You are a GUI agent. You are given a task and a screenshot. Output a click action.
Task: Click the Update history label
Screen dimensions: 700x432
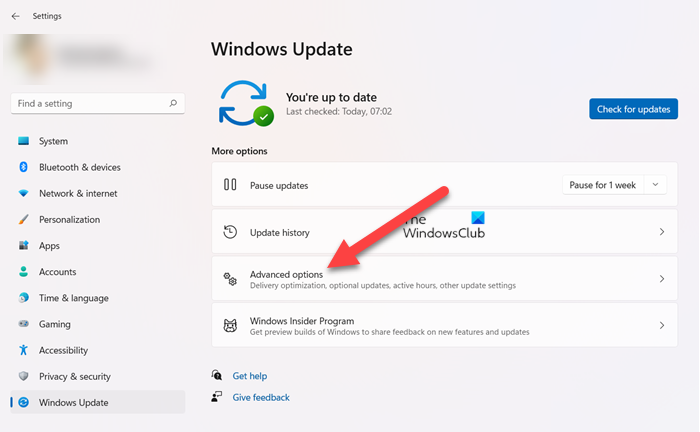pos(279,233)
